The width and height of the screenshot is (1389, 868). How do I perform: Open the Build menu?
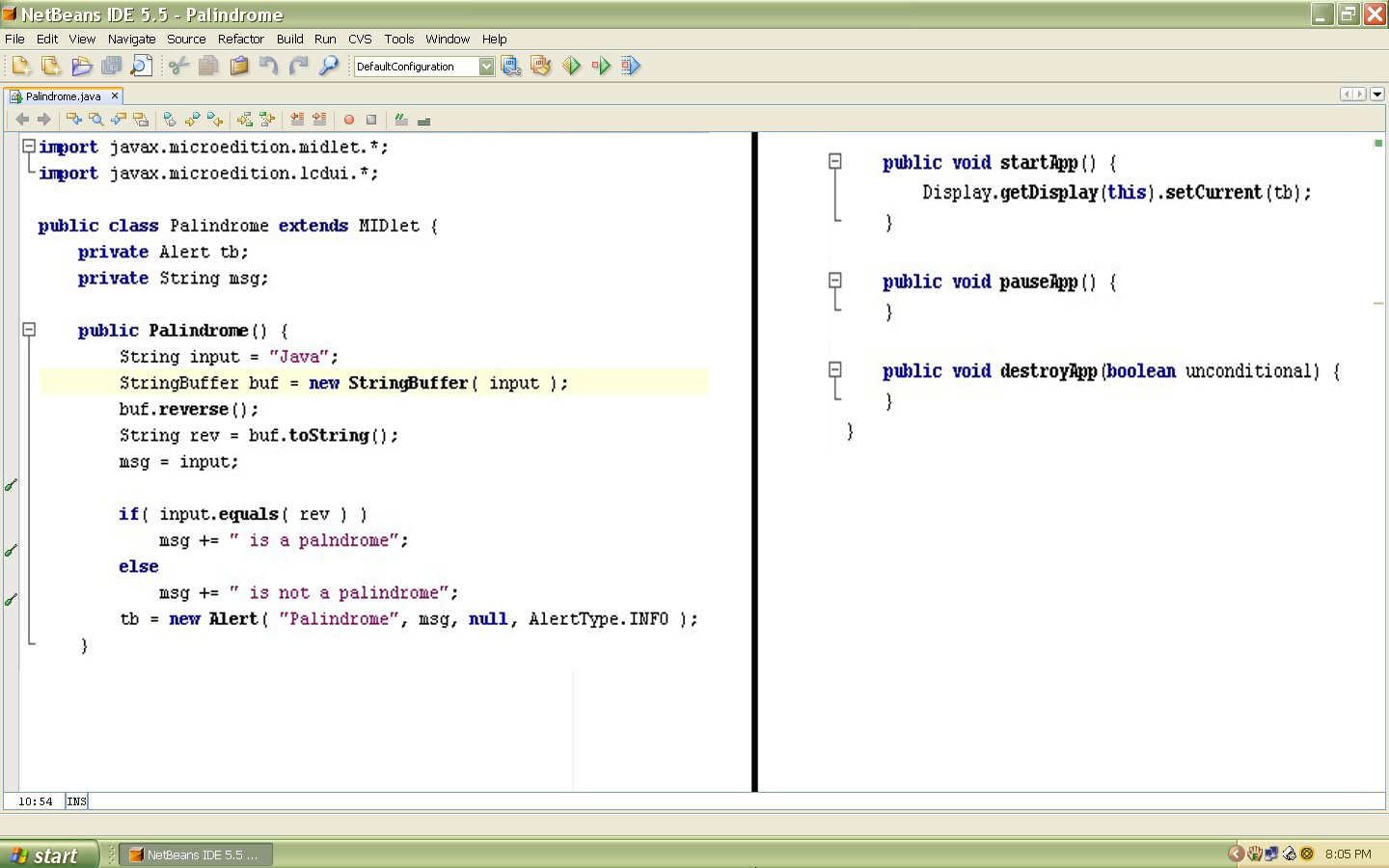pos(289,39)
